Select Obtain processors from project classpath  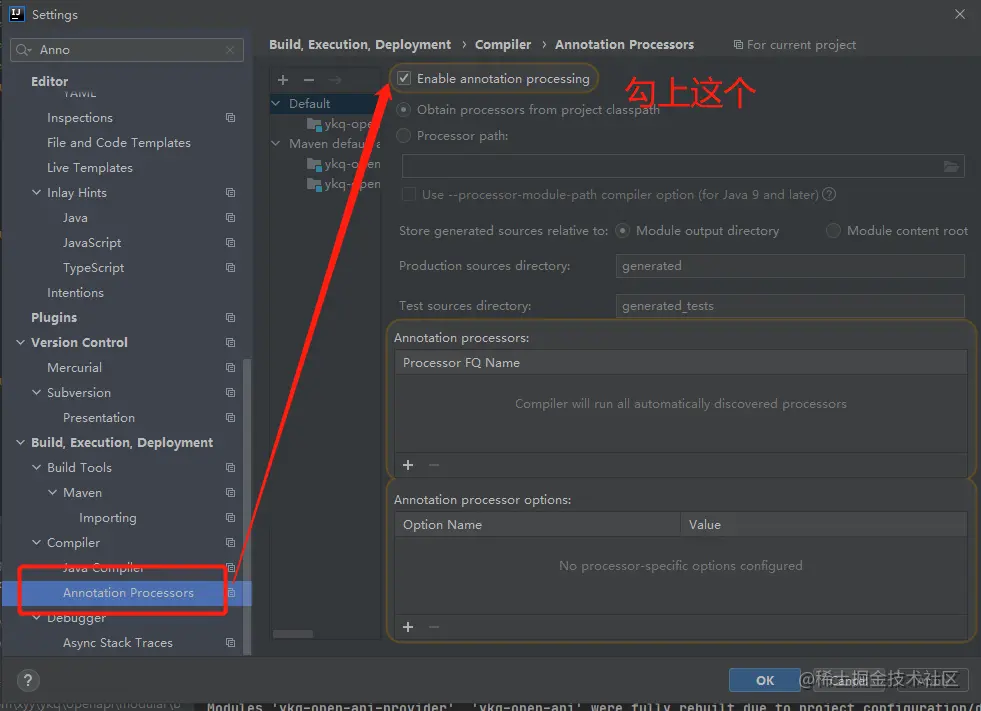(404, 110)
